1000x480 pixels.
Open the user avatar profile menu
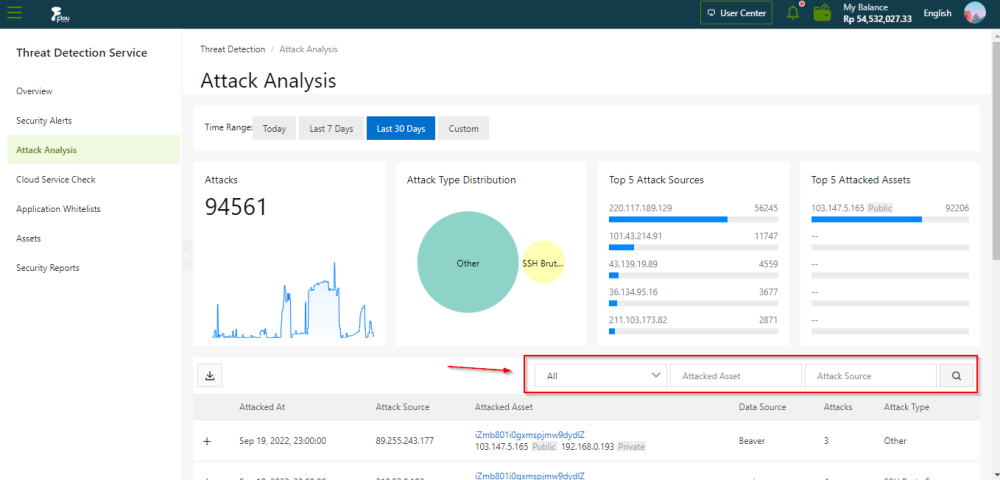pyautogui.click(x=974, y=13)
